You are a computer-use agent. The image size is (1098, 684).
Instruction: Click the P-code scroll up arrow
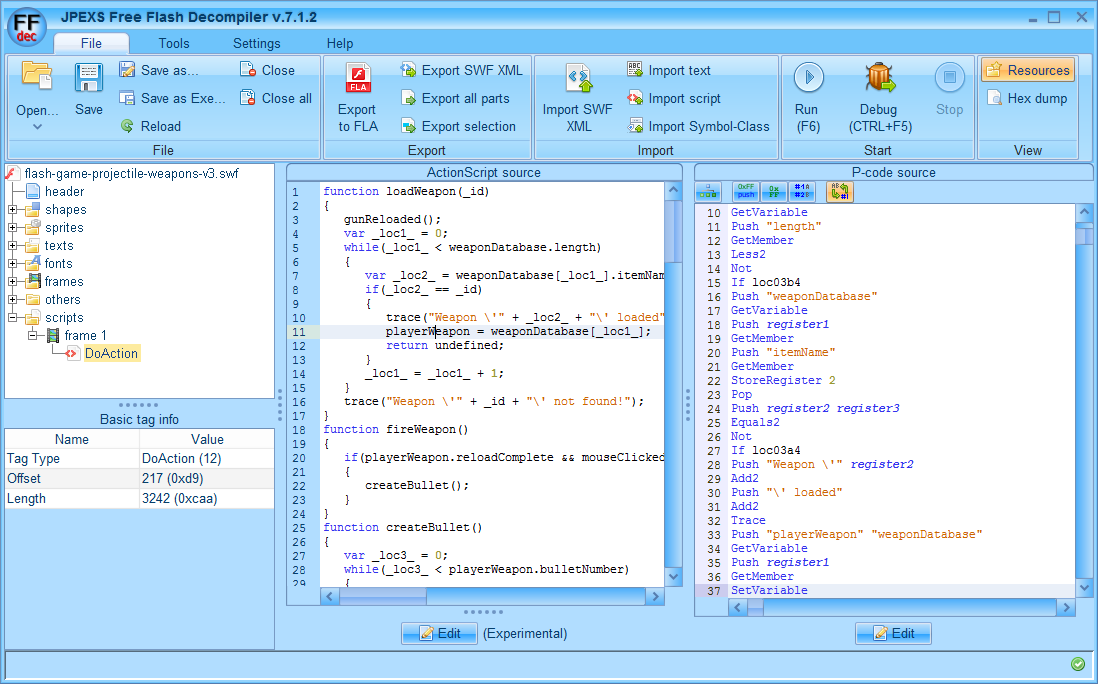coord(1084,211)
